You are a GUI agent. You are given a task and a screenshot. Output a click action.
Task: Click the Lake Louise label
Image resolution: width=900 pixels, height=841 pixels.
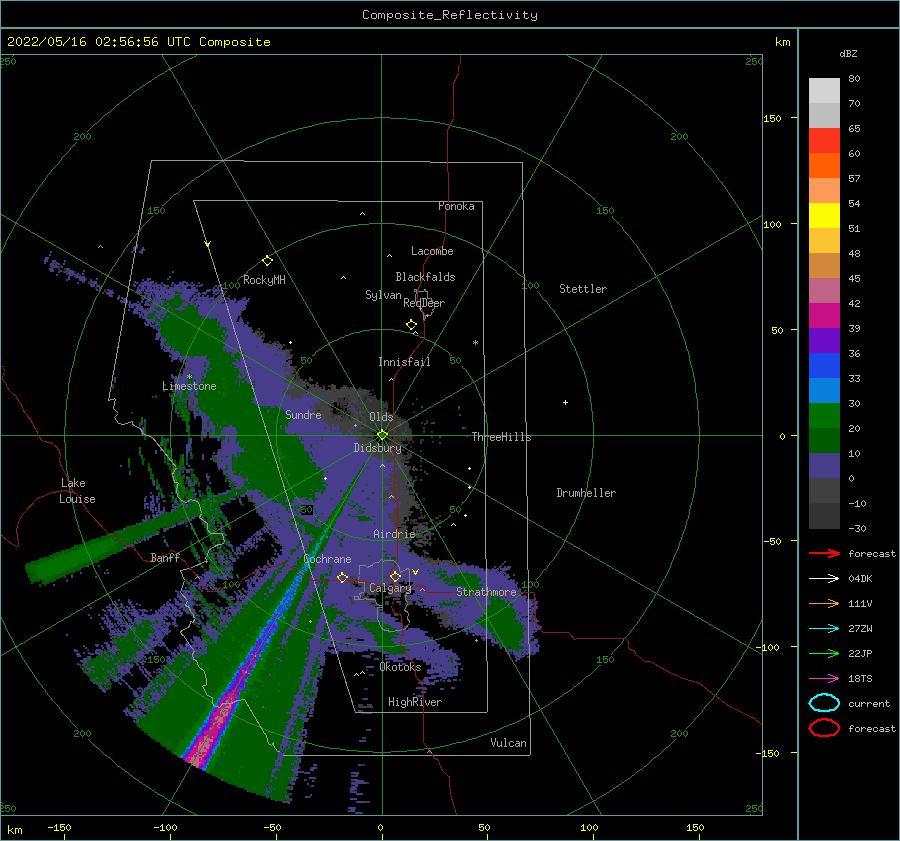(78, 491)
